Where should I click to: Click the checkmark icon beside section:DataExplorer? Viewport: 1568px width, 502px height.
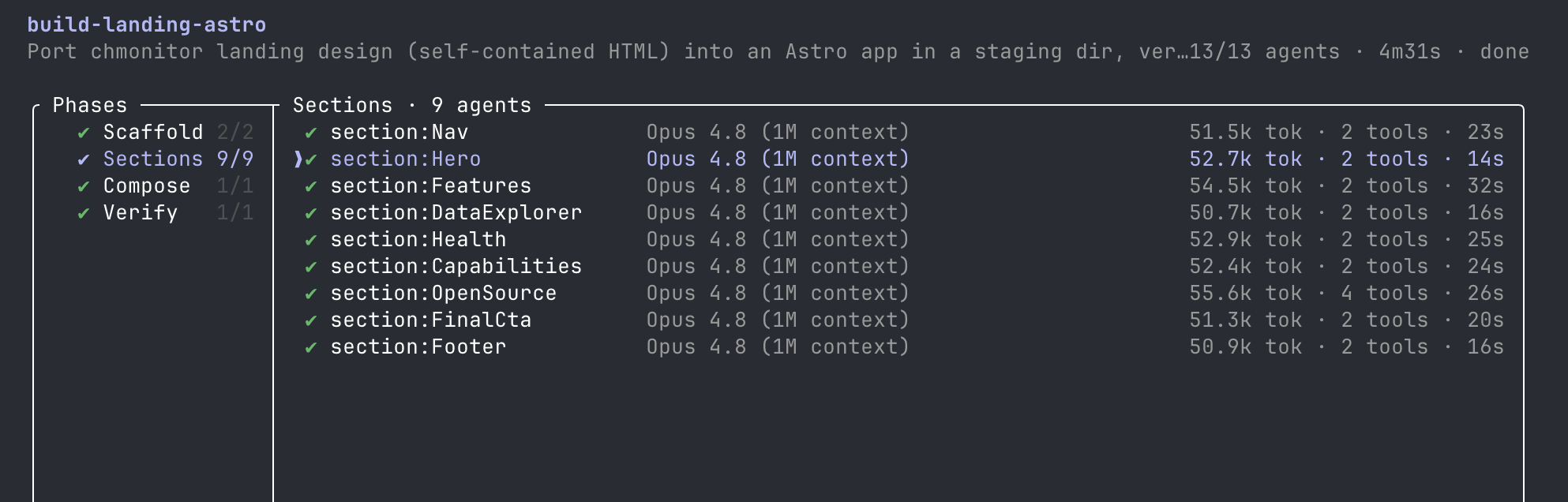[311, 213]
